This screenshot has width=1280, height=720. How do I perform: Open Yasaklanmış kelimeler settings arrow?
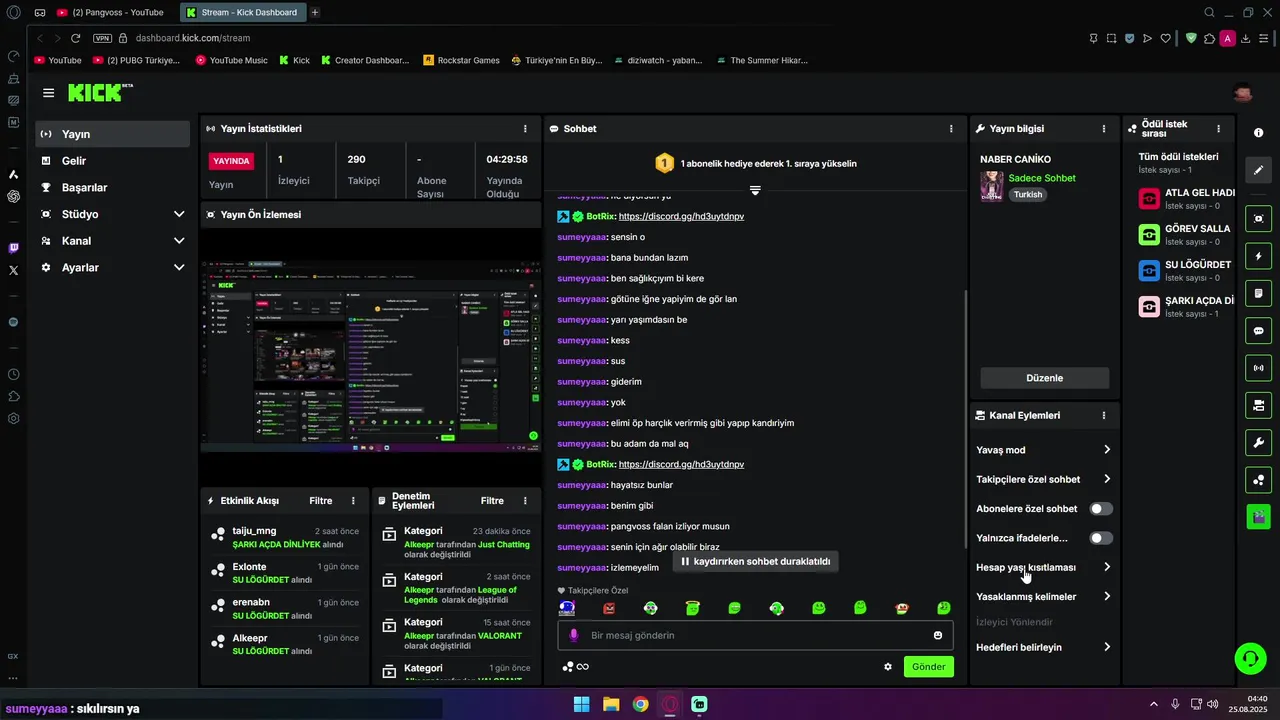click(x=1107, y=597)
